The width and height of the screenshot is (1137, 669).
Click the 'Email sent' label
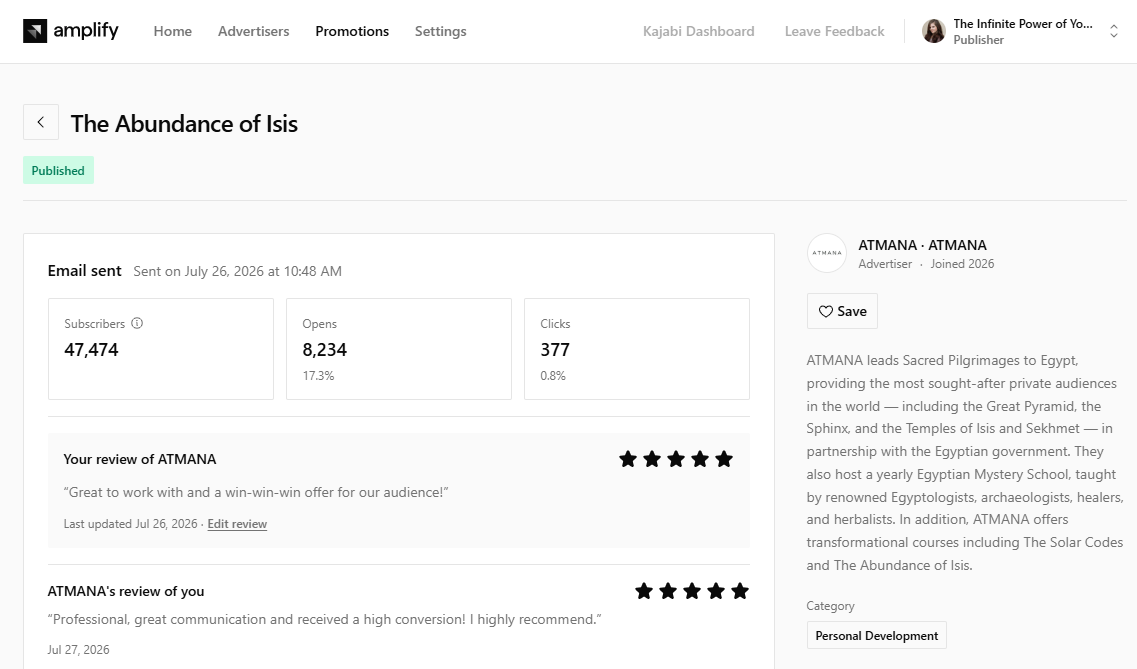point(85,270)
